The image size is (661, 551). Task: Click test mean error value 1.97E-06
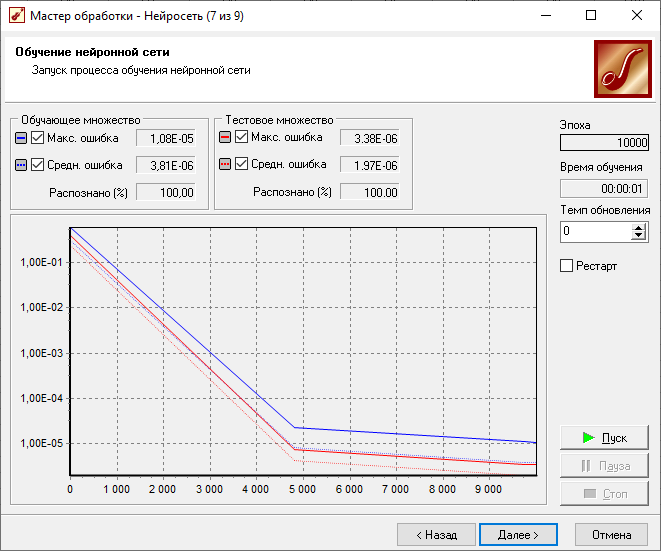[370, 165]
